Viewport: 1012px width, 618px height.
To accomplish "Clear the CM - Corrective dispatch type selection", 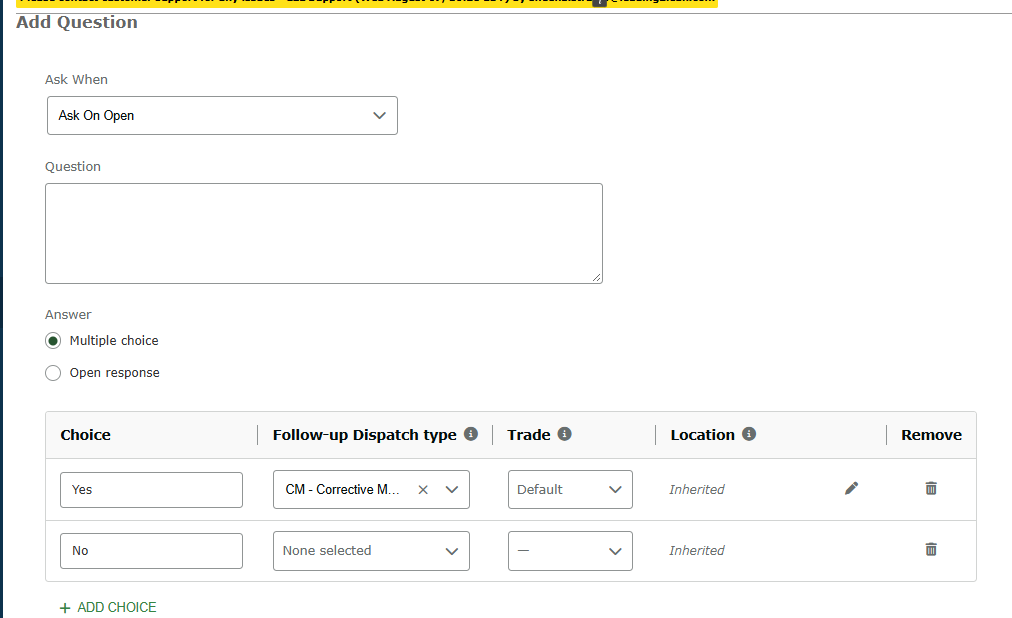I will [423, 490].
